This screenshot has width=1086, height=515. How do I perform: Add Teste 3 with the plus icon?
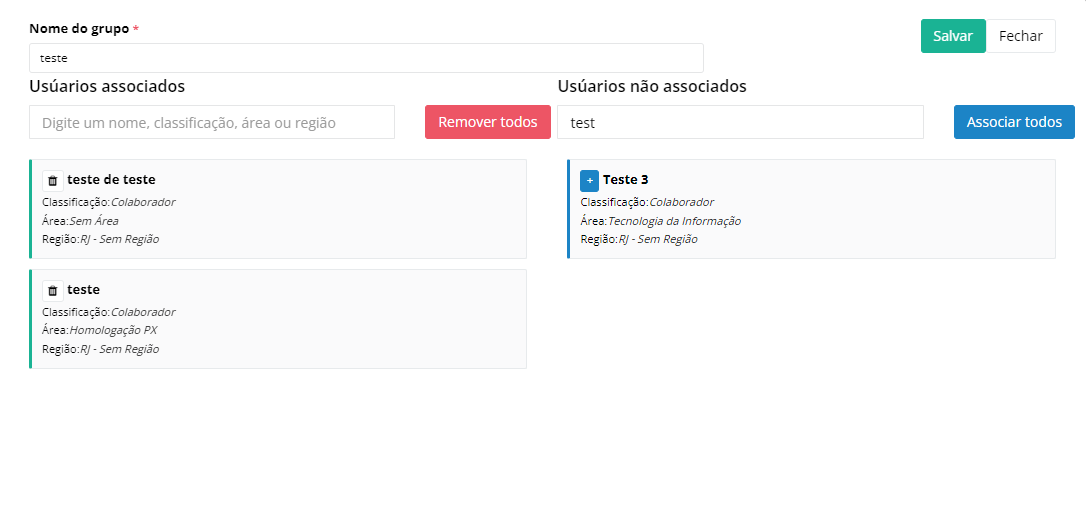point(589,181)
